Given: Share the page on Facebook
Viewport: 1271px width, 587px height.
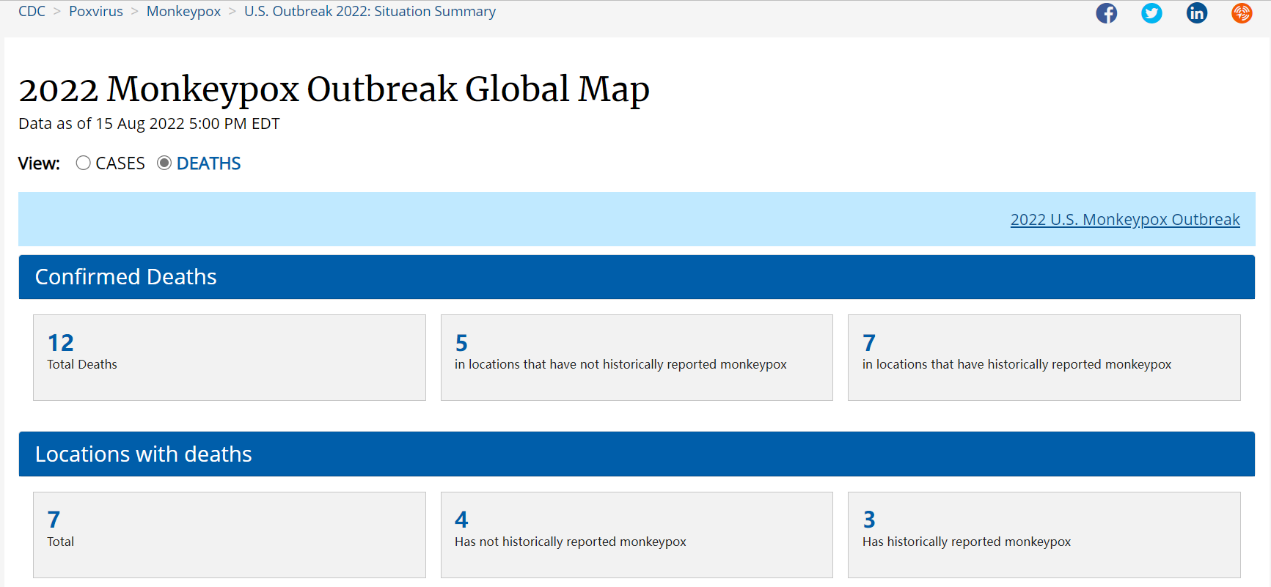Looking at the screenshot, I should click(x=1106, y=13).
